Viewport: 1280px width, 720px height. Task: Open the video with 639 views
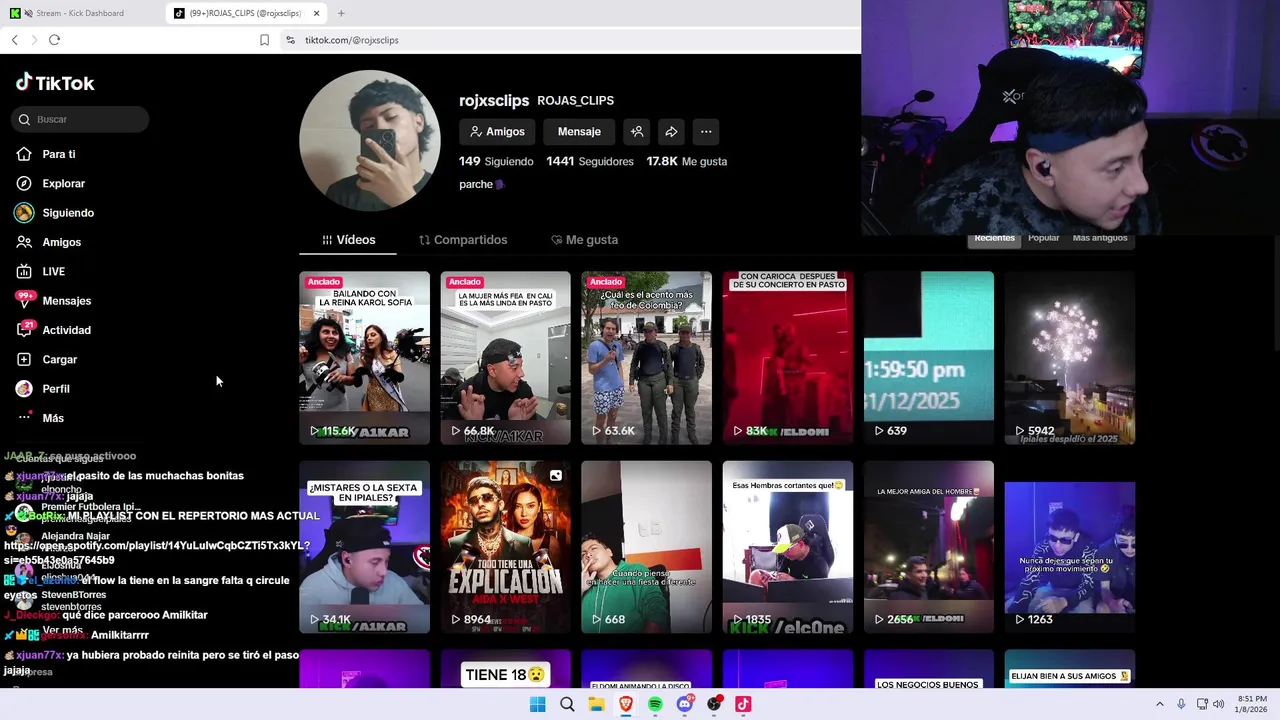point(929,358)
